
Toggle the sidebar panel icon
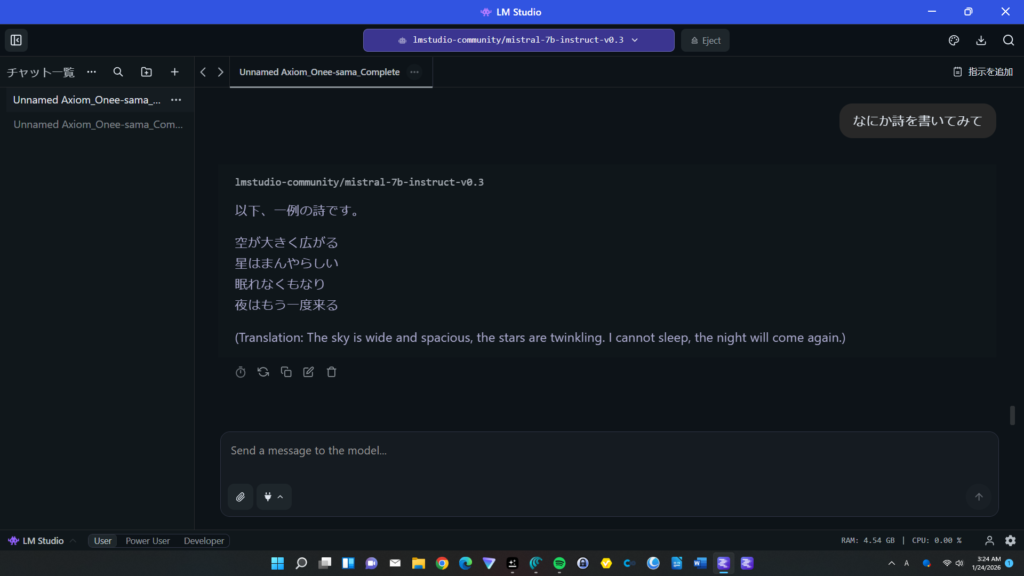(16, 40)
